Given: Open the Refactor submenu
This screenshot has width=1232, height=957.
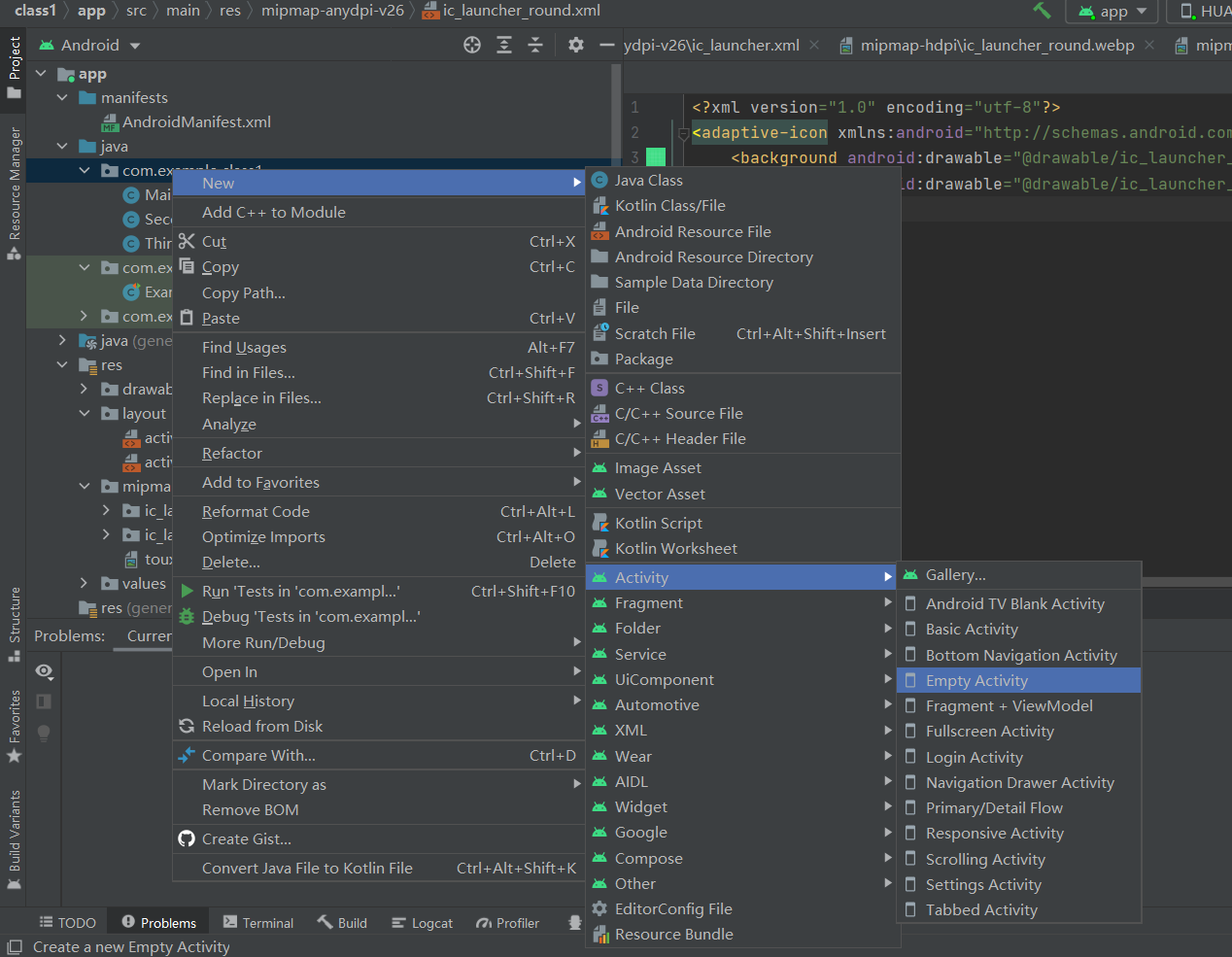Looking at the screenshot, I should tap(378, 454).
